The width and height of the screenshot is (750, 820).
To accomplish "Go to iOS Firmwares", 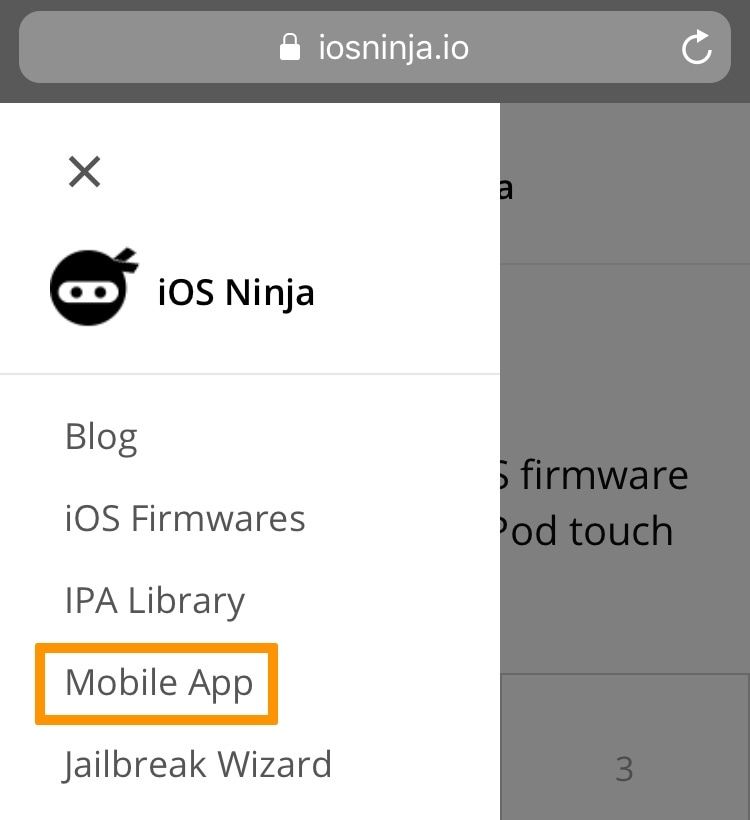I will 185,519.
